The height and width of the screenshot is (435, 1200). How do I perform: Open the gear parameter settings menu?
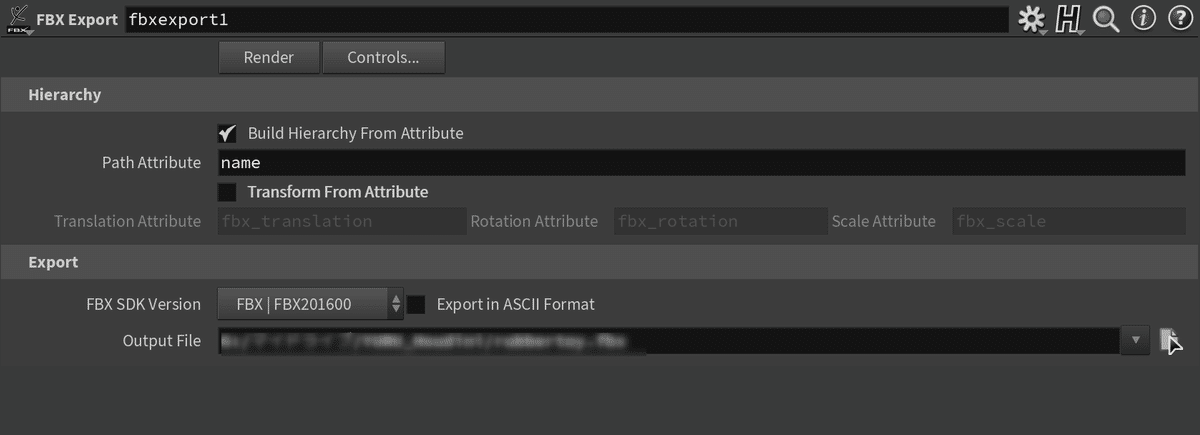click(1029, 19)
